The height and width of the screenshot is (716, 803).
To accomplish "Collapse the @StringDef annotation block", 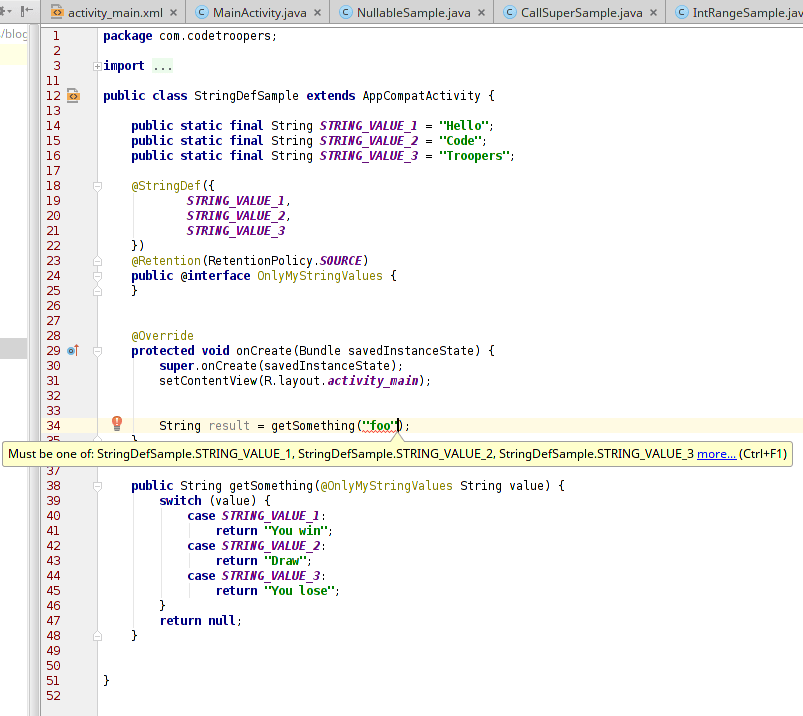I will coord(97,186).
